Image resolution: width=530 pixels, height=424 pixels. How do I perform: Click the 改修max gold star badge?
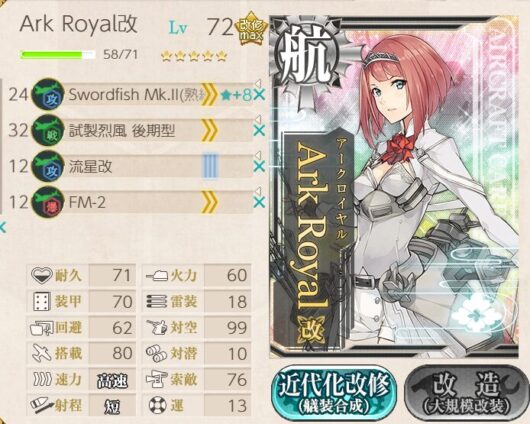(x=251, y=29)
